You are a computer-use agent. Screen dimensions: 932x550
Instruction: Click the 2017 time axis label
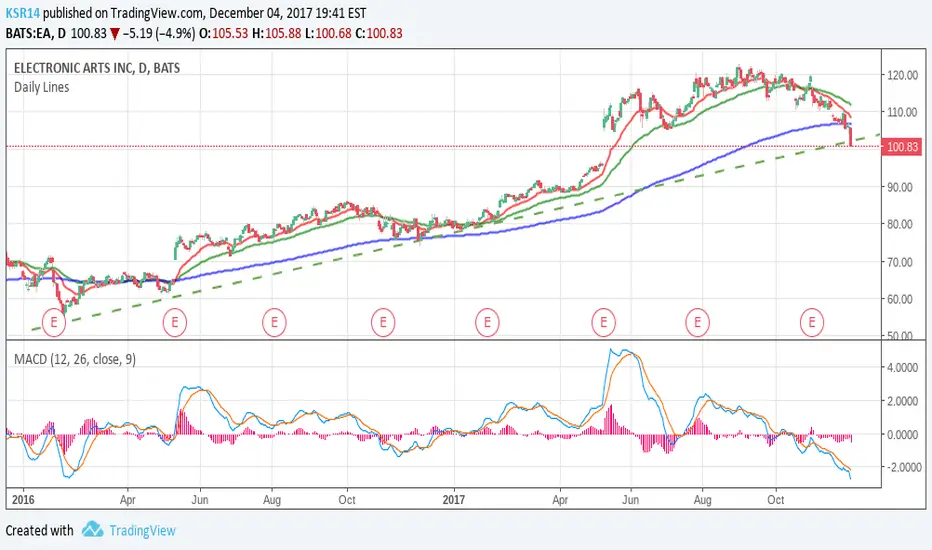pos(454,499)
